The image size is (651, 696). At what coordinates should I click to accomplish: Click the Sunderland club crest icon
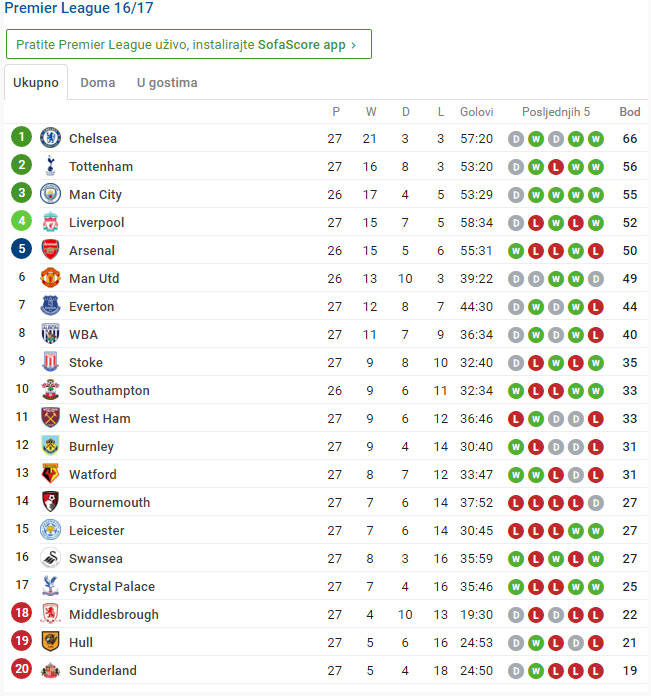pos(50,670)
